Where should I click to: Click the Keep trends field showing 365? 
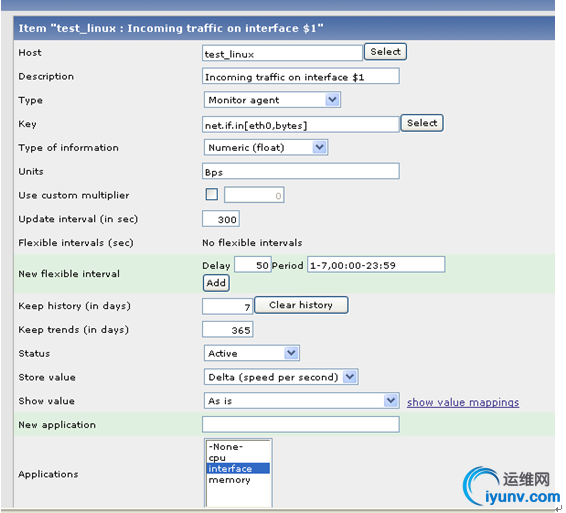[228, 330]
